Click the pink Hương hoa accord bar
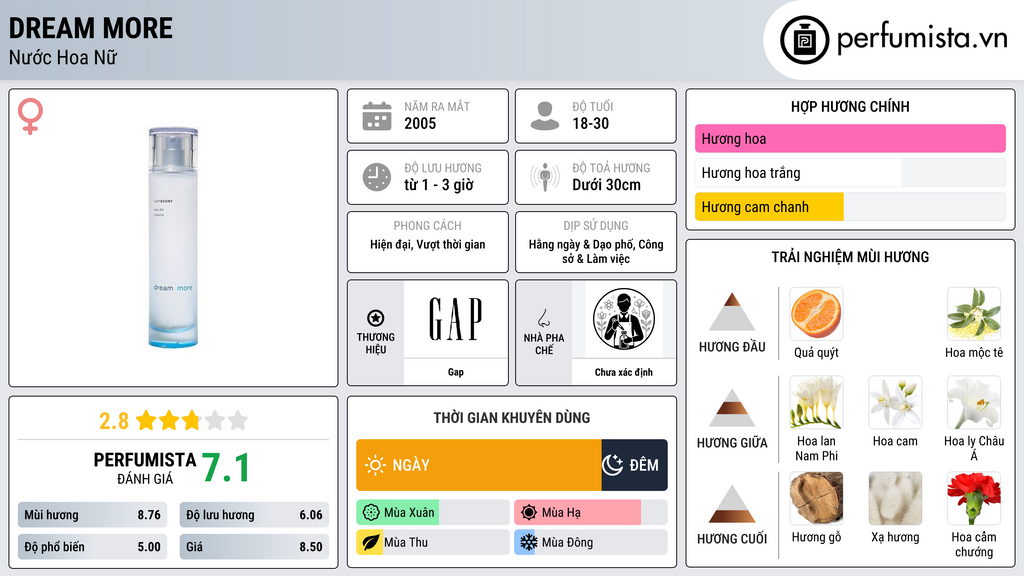Viewport: 1024px width, 576px height. [850, 138]
